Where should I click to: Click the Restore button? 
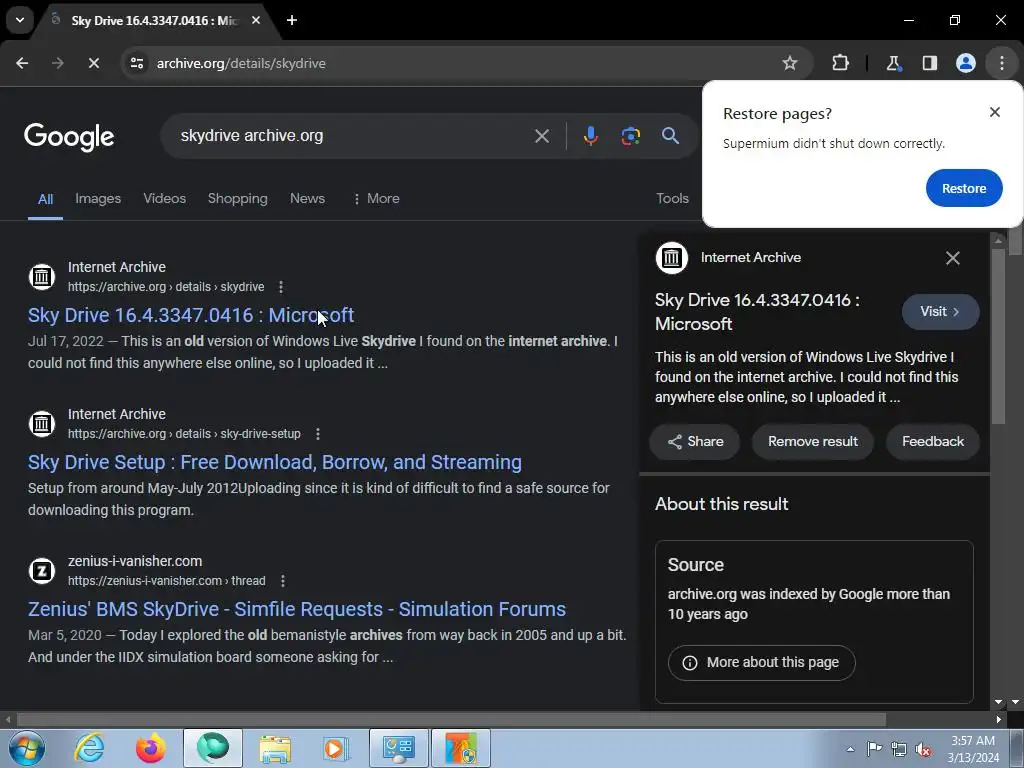point(964,188)
